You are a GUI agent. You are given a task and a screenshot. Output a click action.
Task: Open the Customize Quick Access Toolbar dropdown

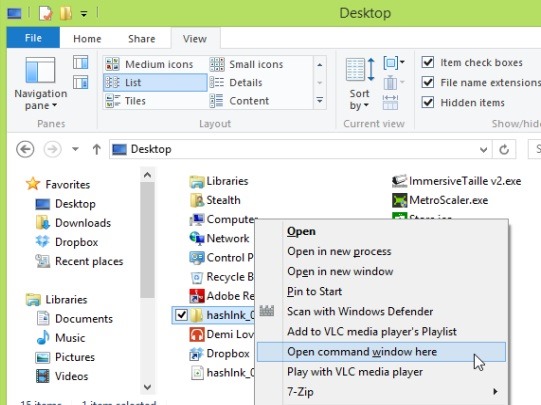point(84,14)
